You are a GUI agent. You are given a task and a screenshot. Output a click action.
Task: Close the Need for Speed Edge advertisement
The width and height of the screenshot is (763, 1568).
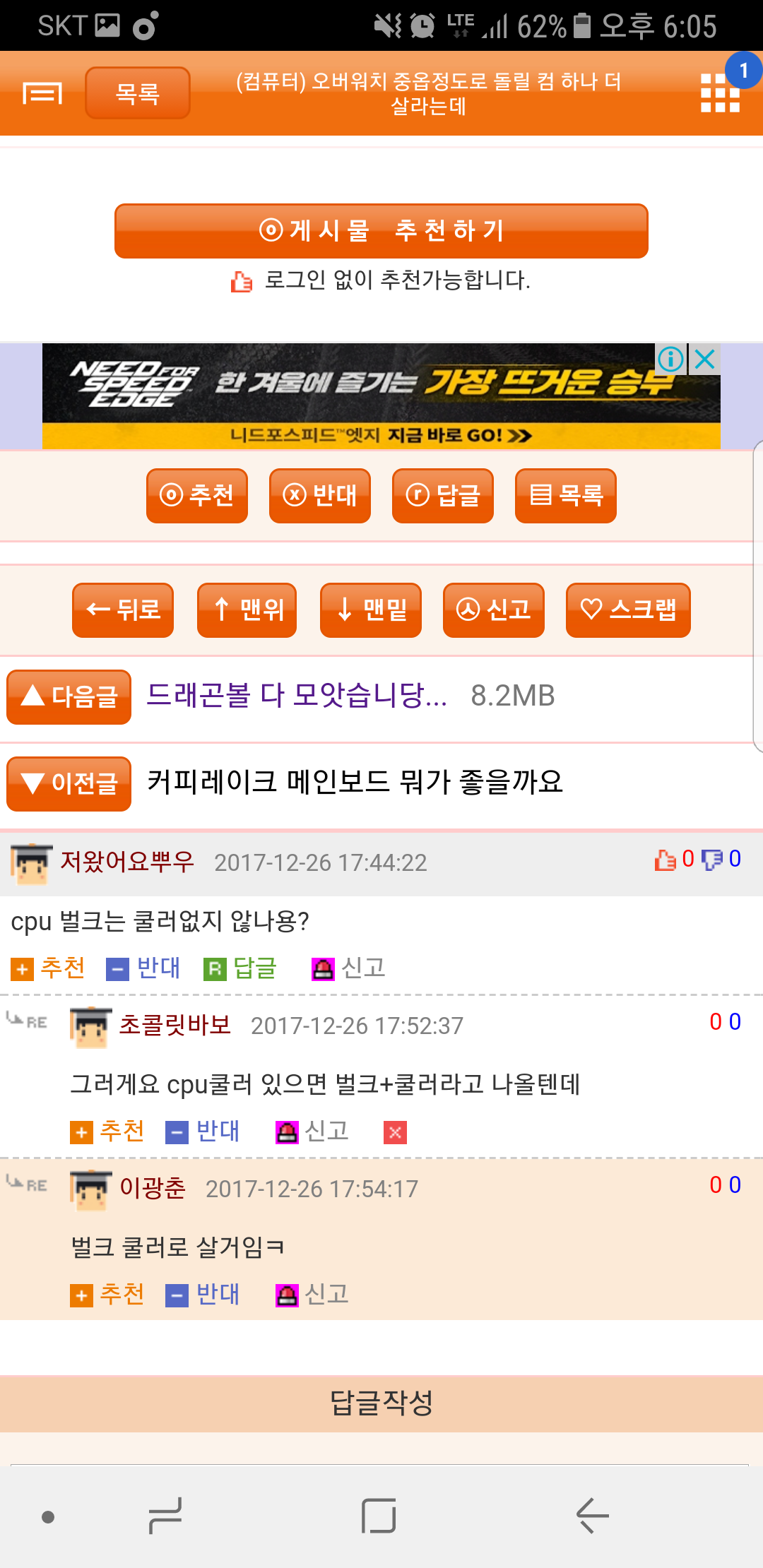point(704,359)
